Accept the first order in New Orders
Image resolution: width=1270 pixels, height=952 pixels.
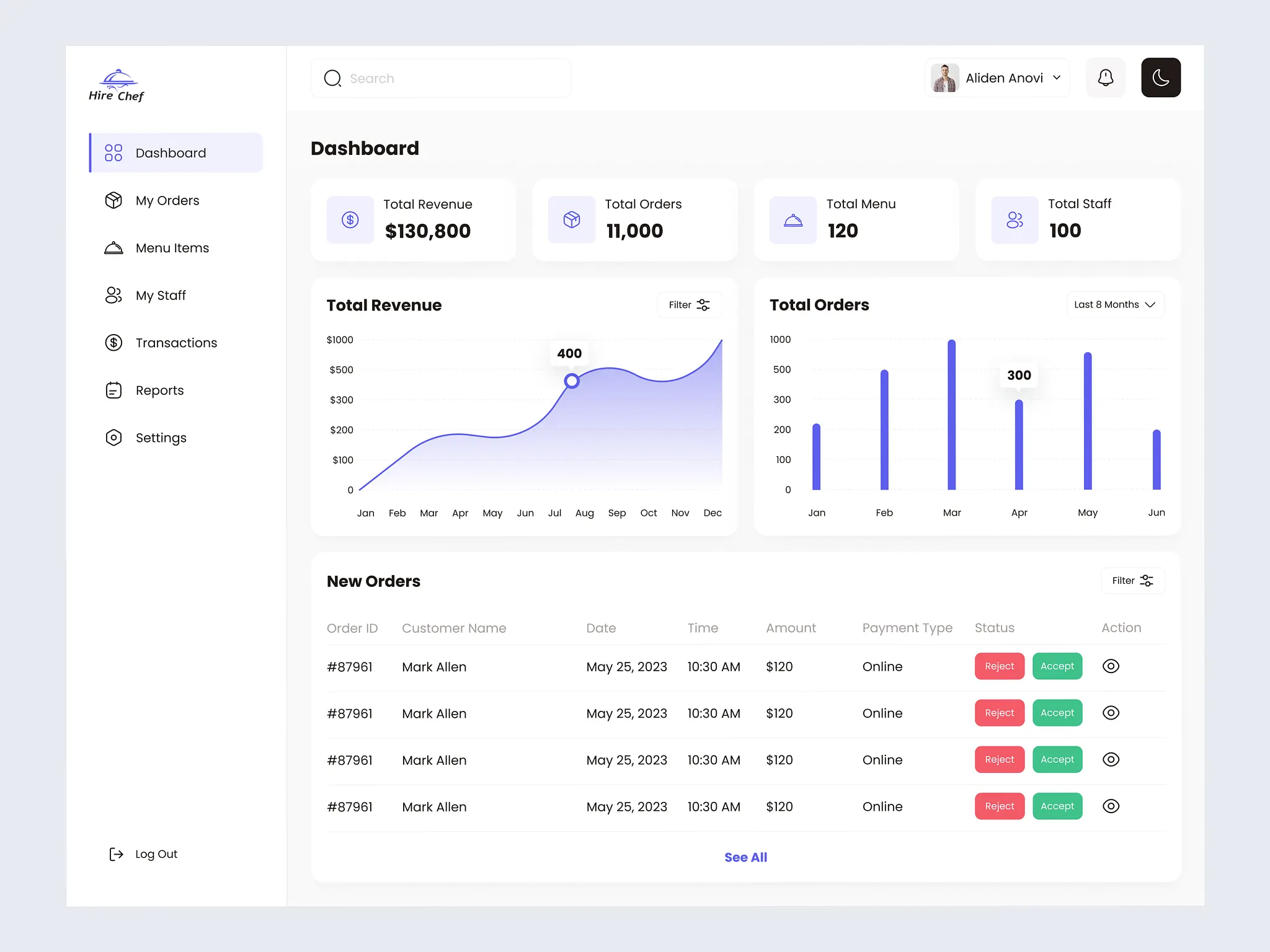pos(1057,666)
